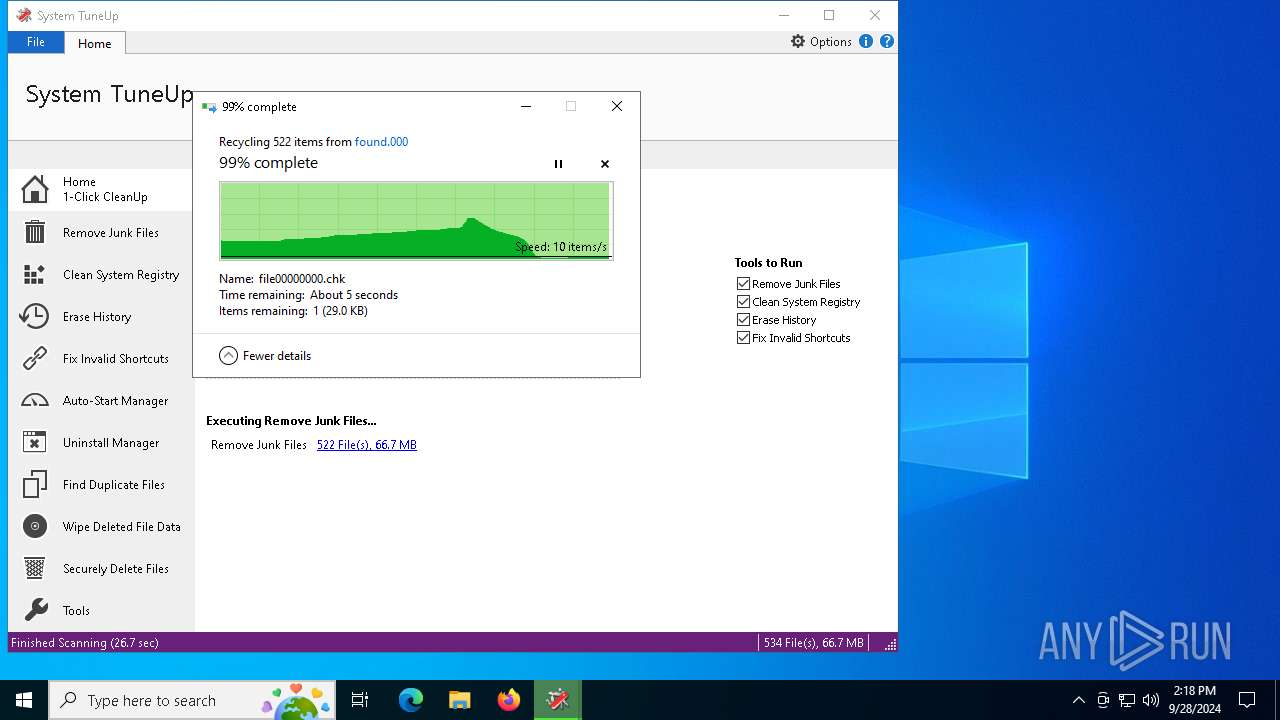Uncheck Fix Invalid Shortcuts checkbox
Viewport: 1280px width, 720px height.
point(743,338)
